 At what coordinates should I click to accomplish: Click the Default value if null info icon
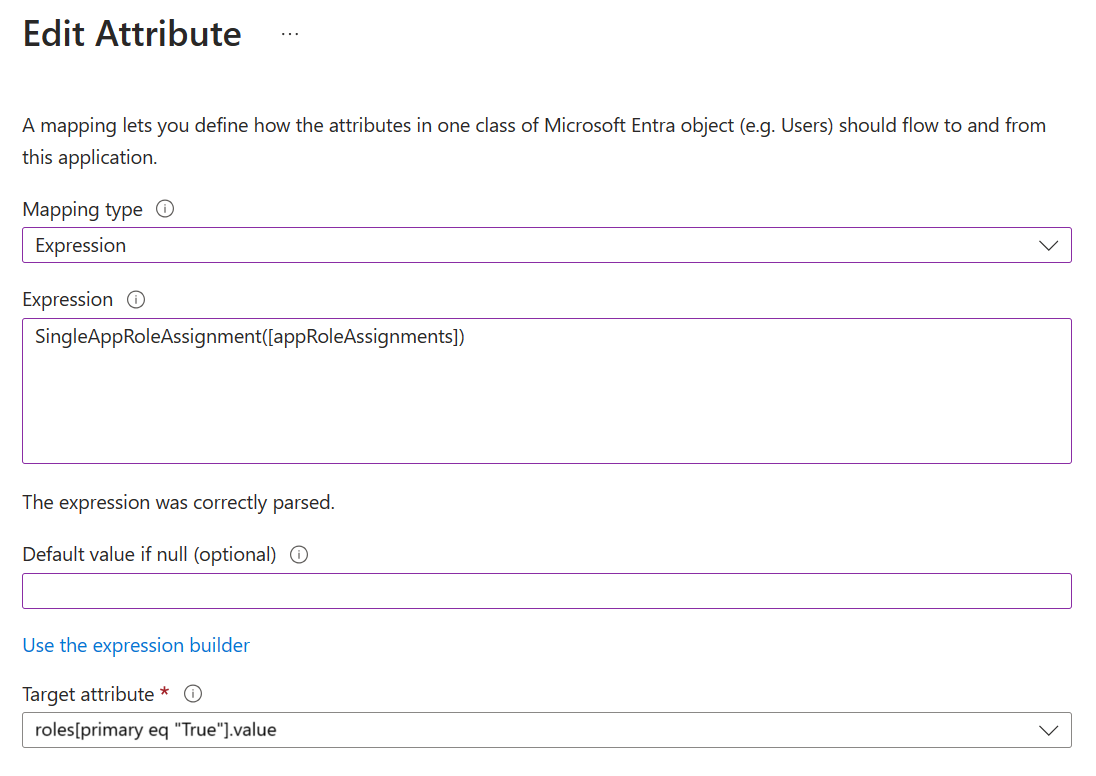(298, 554)
